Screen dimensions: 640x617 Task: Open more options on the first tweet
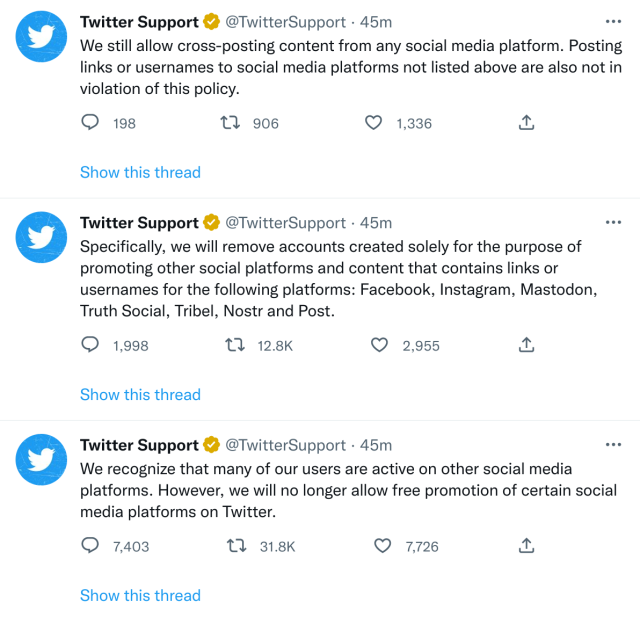tap(613, 21)
